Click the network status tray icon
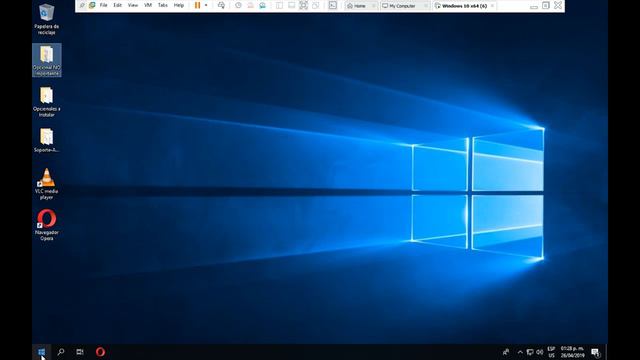Image resolution: width=640 pixels, height=360 pixels. tap(530, 352)
